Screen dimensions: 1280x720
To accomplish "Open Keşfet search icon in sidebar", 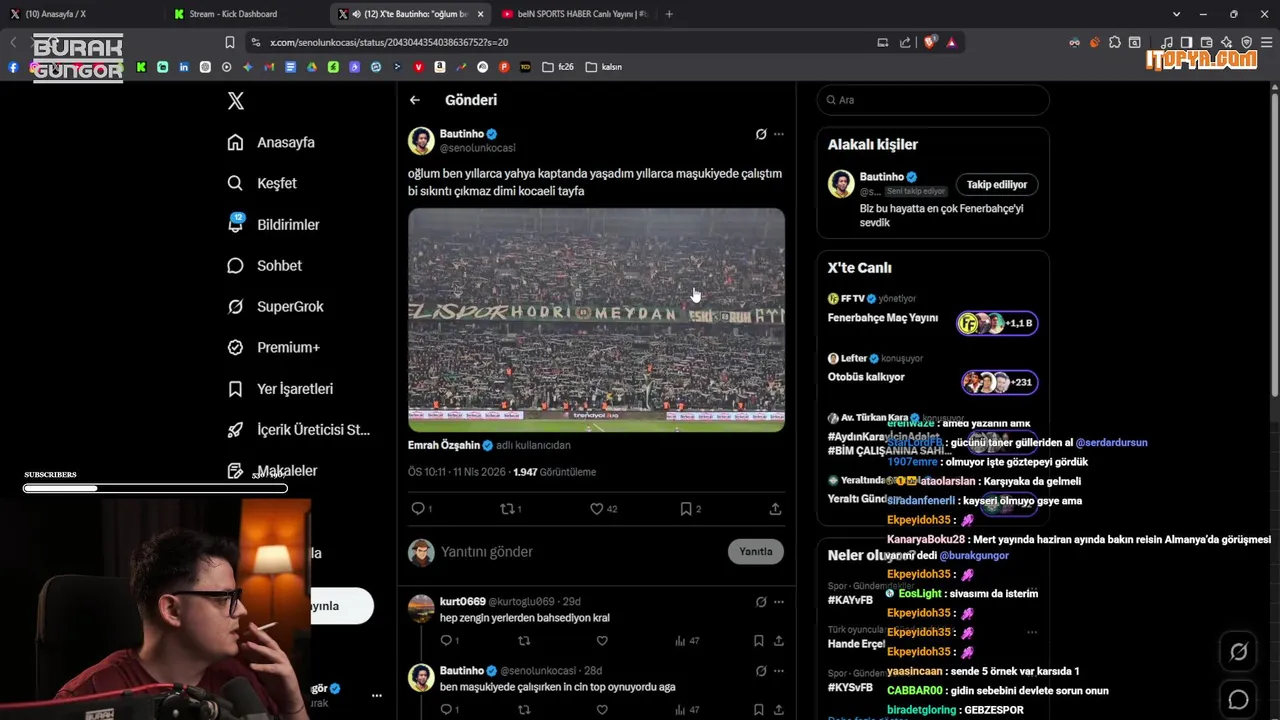I will (x=235, y=183).
